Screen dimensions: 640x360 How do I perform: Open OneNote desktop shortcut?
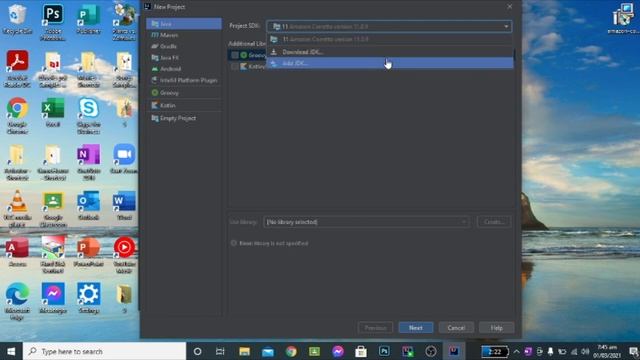(88, 162)
